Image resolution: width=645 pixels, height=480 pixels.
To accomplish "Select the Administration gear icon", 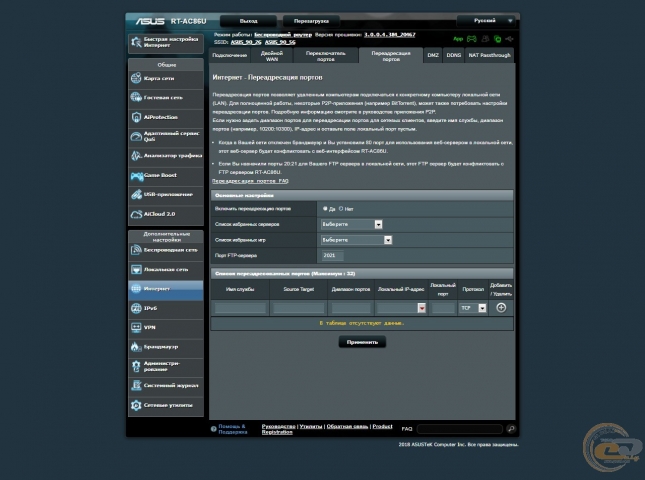I will click(x=136, y=366).
